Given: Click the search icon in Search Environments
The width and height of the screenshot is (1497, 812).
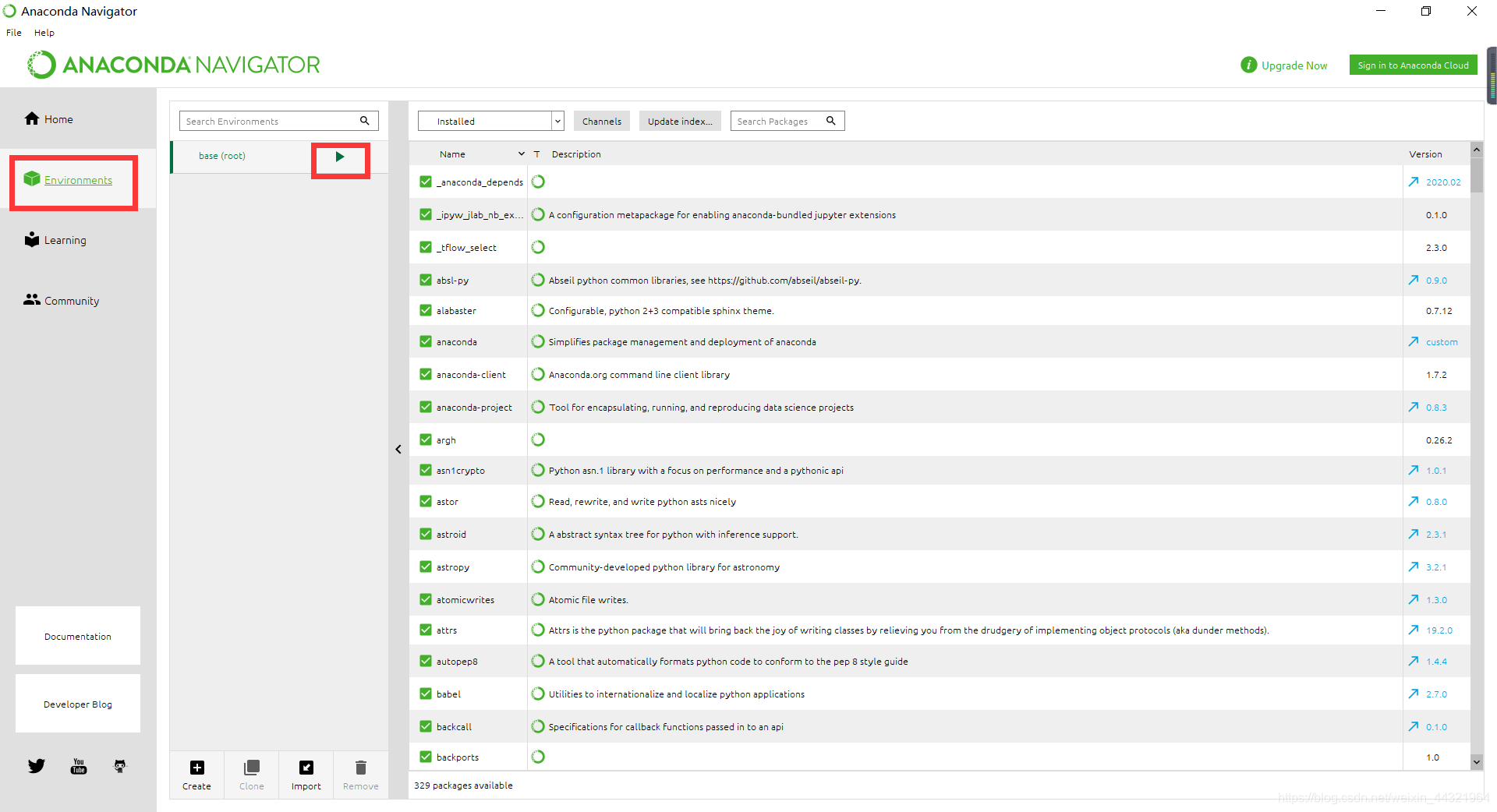Looking at the screenshot, I should pyautogui.click(x=364, y=121).
